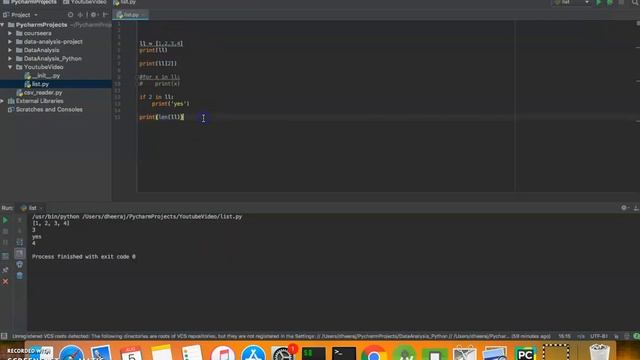Clear console with the trash can icon
Image resolution: width=640 pixels, height=360 pixels.
(20, 276)
